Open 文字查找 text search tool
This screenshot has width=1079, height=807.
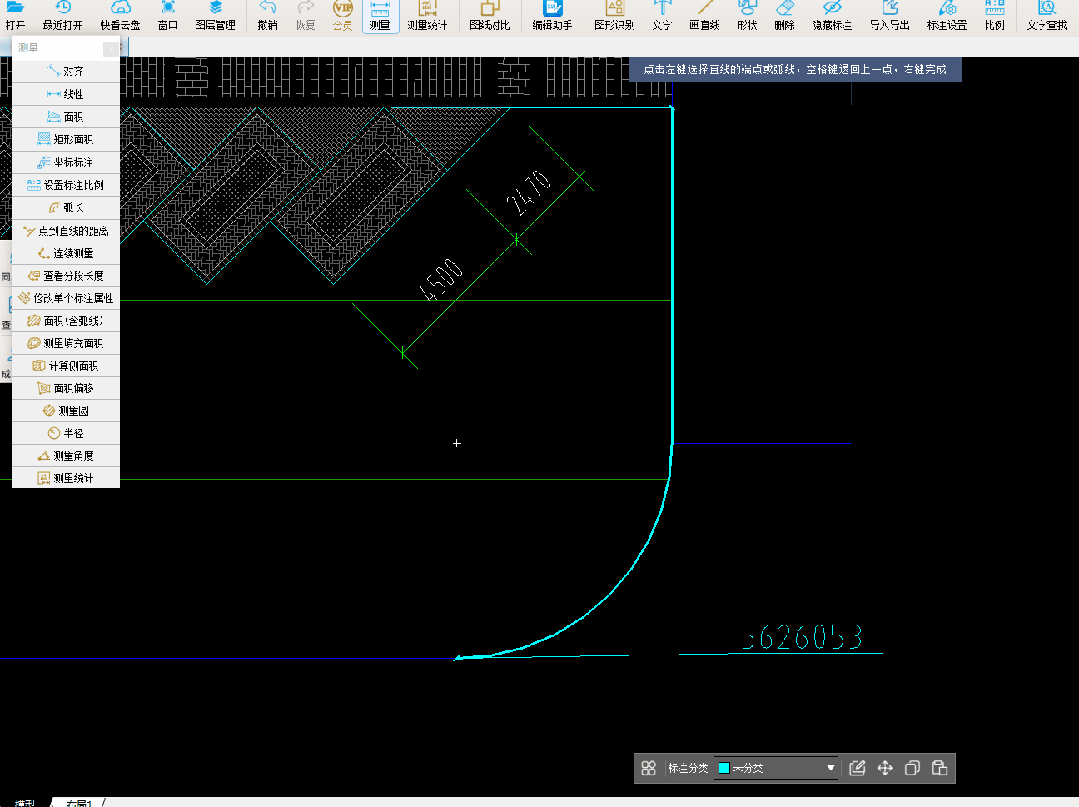click(1047, 15)
